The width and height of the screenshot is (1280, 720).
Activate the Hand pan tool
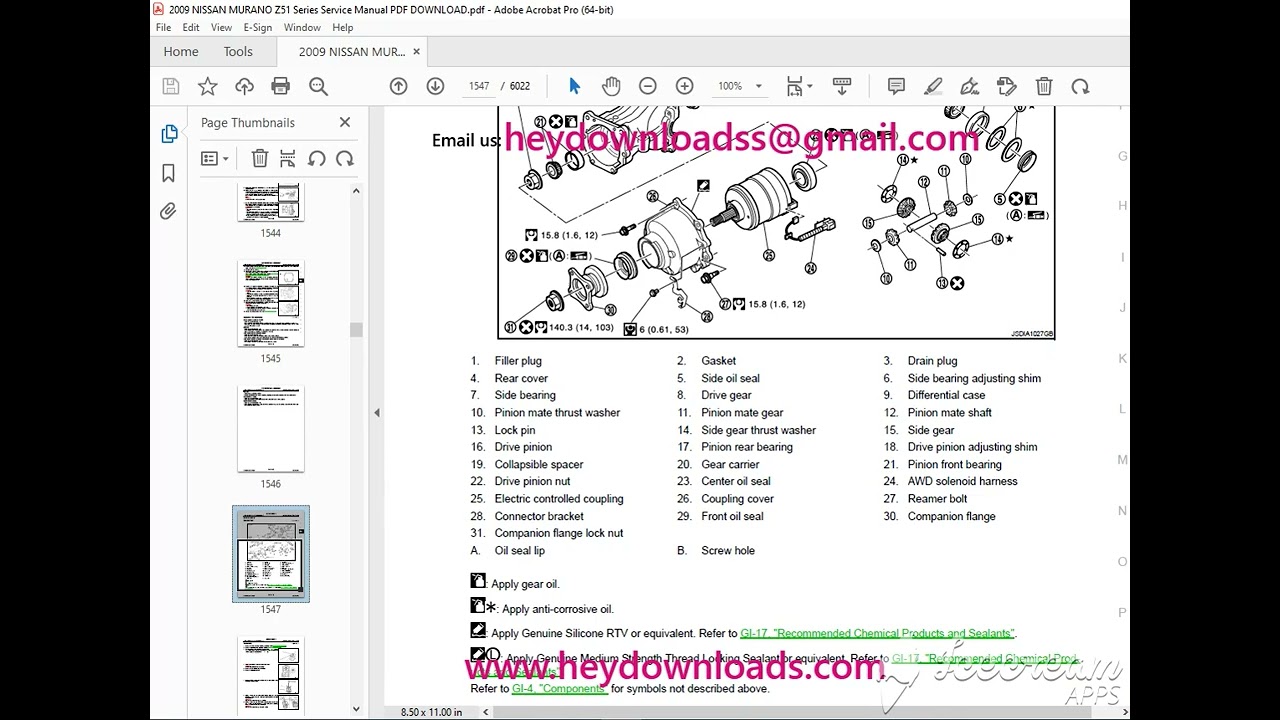pyautogui.click(x=611, y=87)
